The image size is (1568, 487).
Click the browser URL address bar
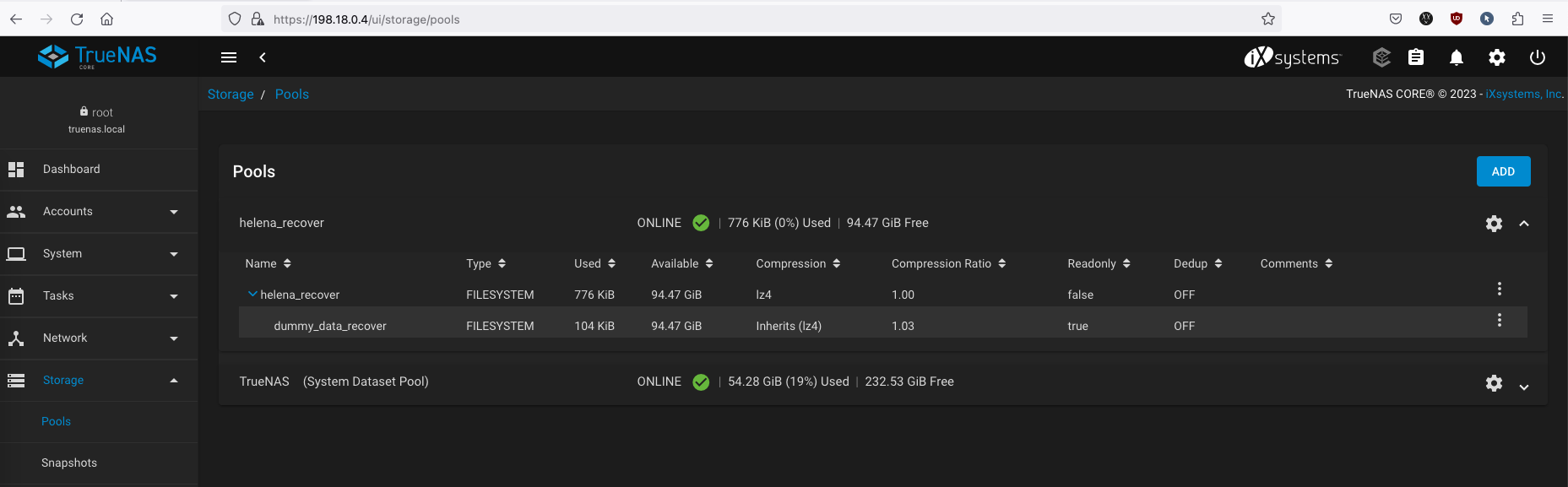pyautogui.click(x=751, y=19)
